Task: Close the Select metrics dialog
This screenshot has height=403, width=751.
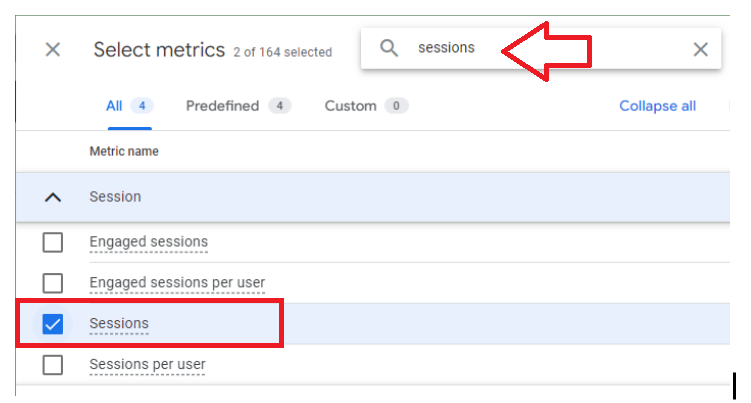Action: [x=53, y=49]
